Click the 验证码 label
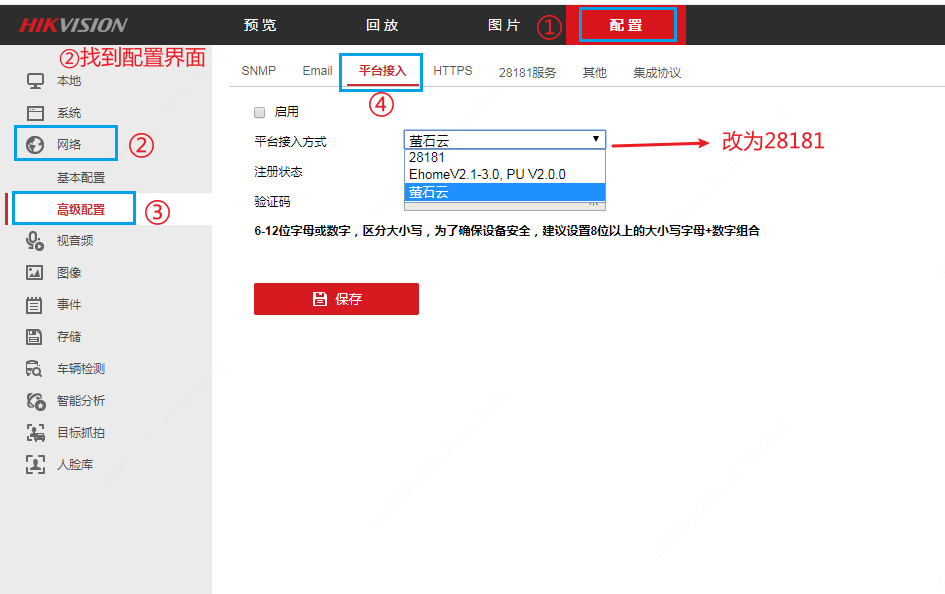945x594 pixels. 272,202
